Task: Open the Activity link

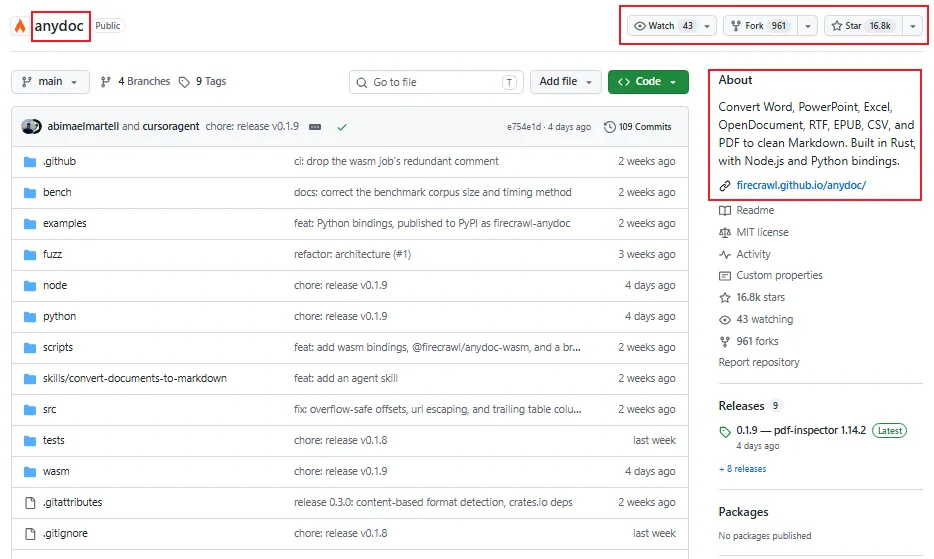Action: [753, 254]
